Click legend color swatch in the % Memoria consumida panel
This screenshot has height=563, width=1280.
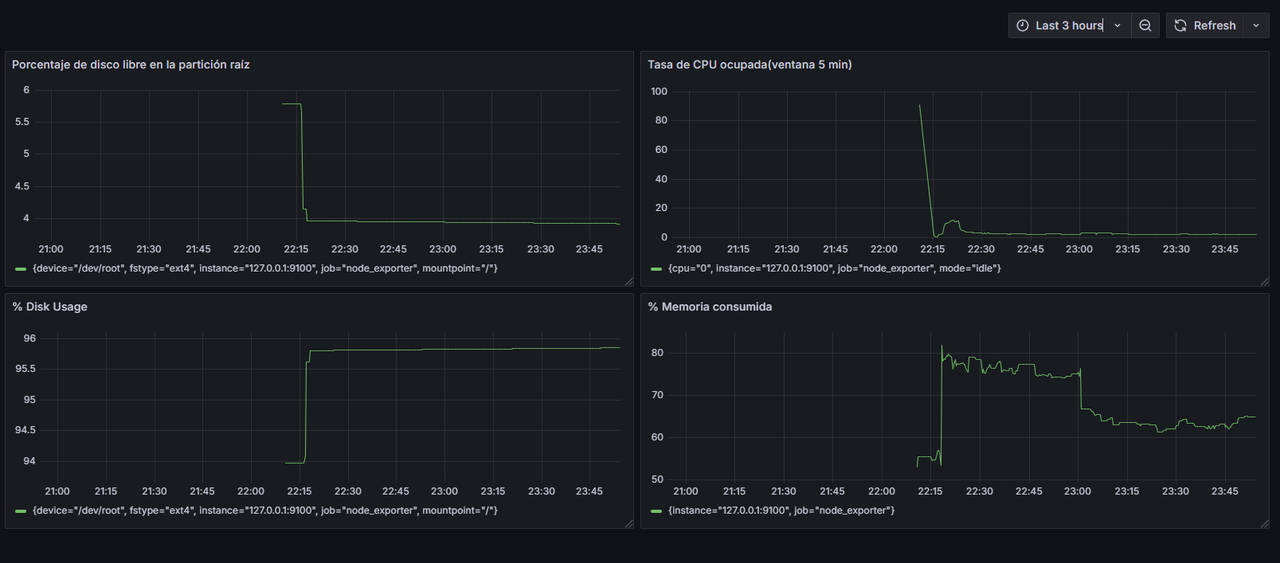pos(657,510)
